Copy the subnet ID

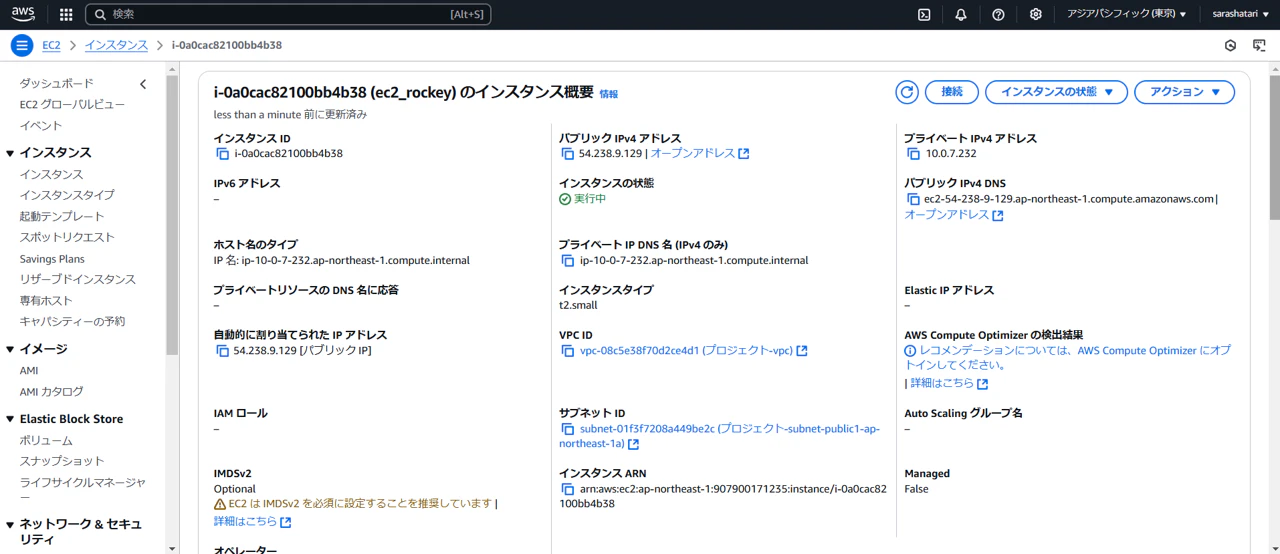(568, 429)
